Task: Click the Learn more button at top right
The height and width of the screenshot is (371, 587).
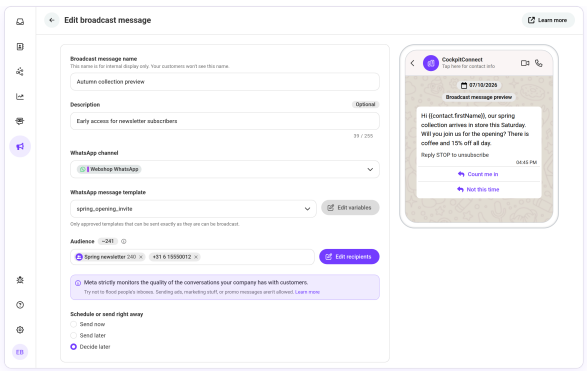Action: point(548,20)
